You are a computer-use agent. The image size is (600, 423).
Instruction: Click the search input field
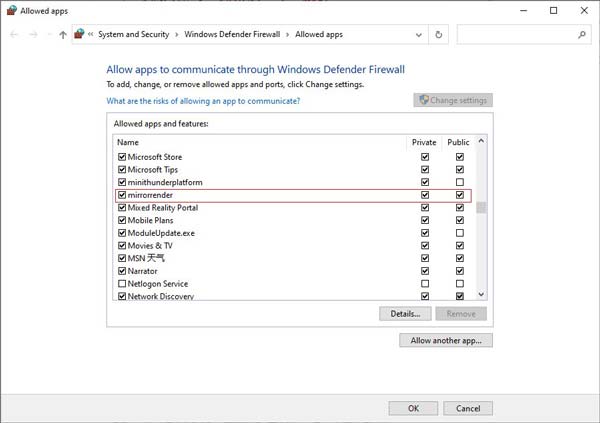pyautogui.click(x=515, y=34)
